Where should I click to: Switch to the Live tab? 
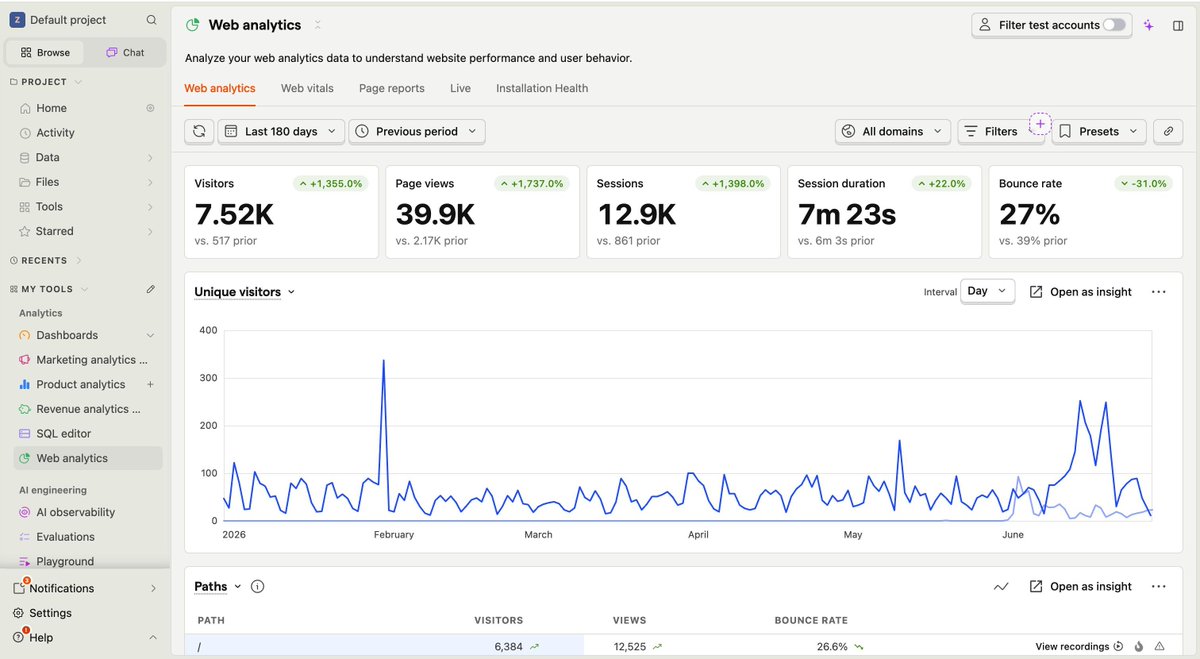click(x=460, y=88)
